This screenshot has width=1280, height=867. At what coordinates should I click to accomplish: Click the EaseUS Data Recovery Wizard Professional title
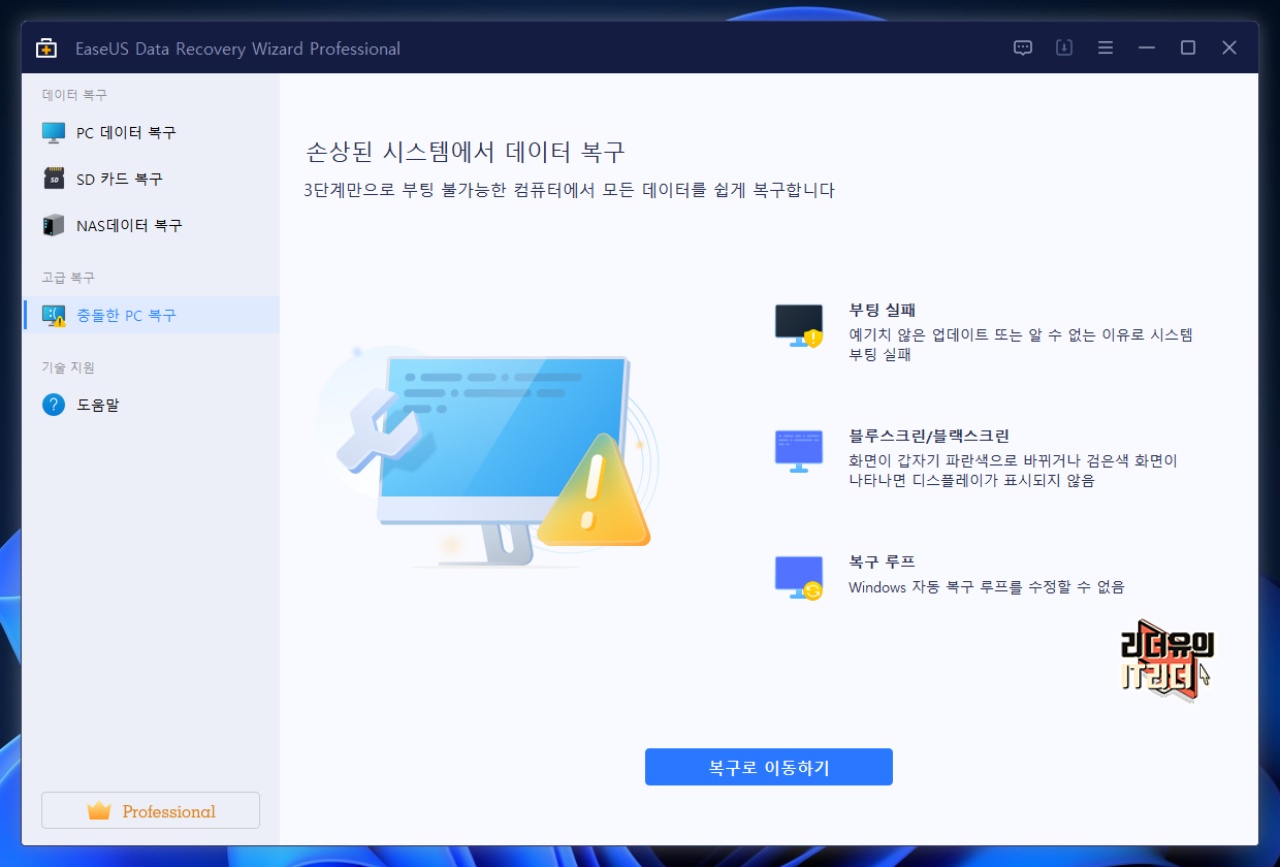click(238, 48)
